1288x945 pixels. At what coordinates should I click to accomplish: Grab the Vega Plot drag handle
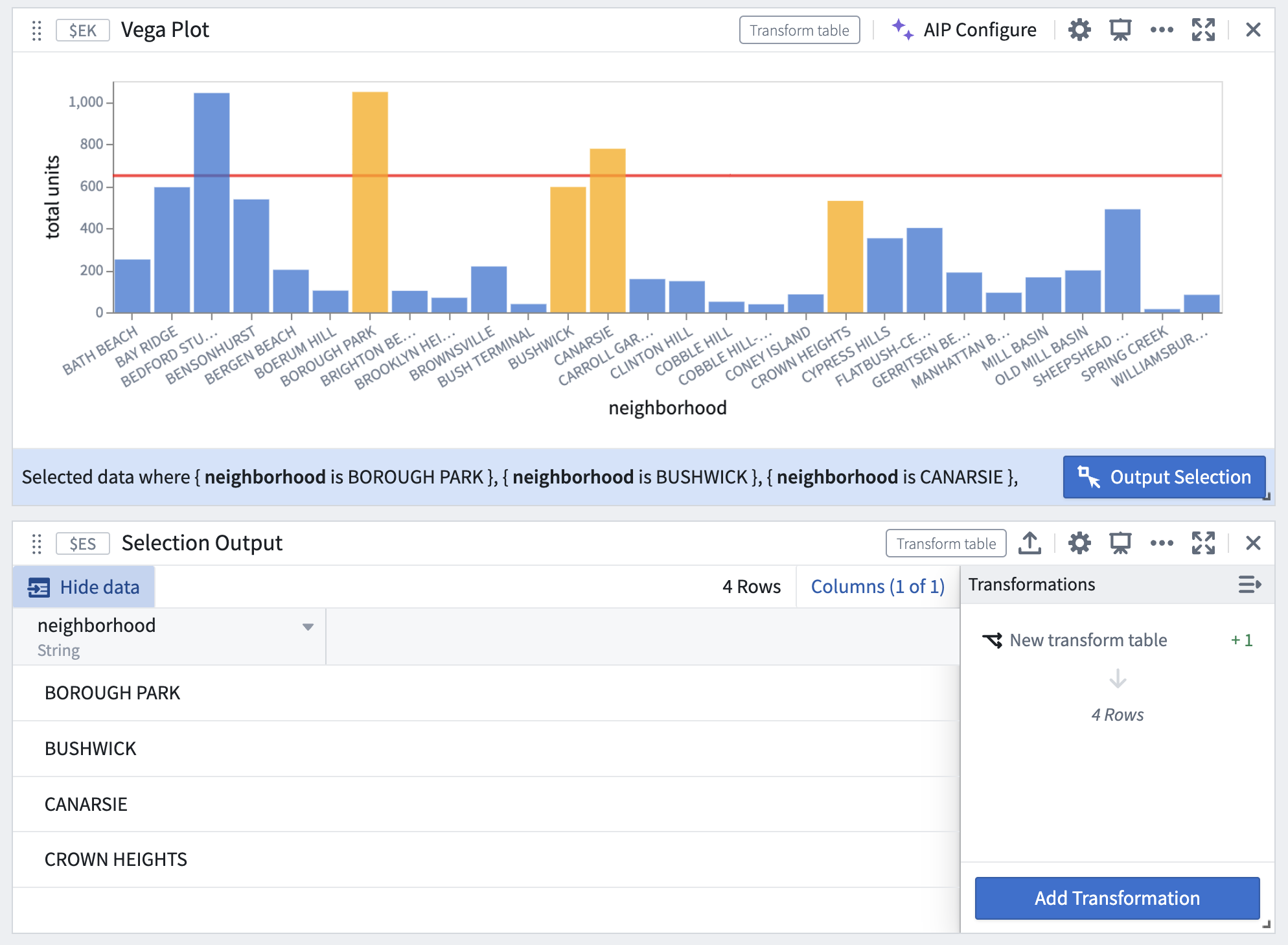click(37, 30)
